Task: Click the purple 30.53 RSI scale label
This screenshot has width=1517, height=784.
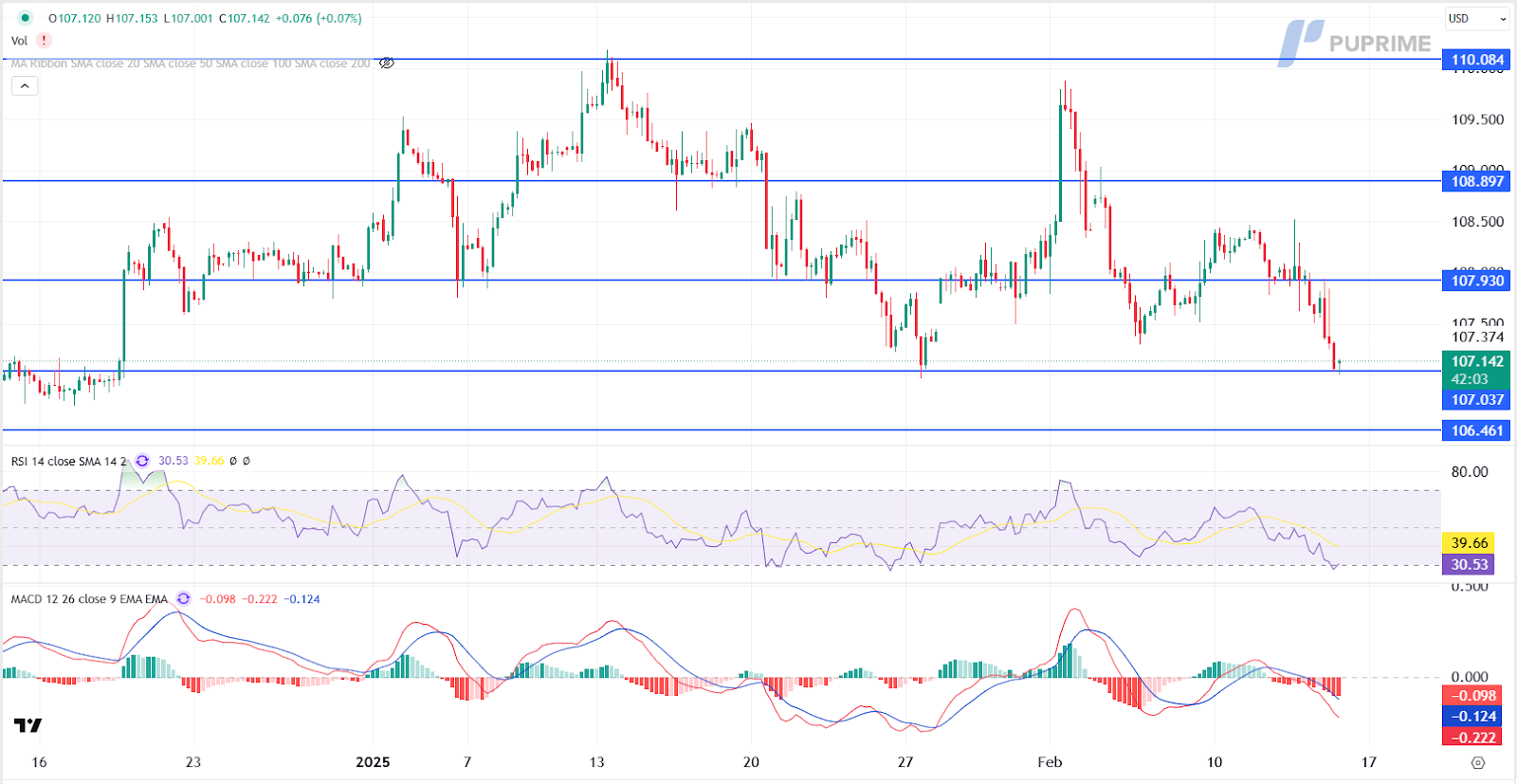Action: pos(1469,565)
